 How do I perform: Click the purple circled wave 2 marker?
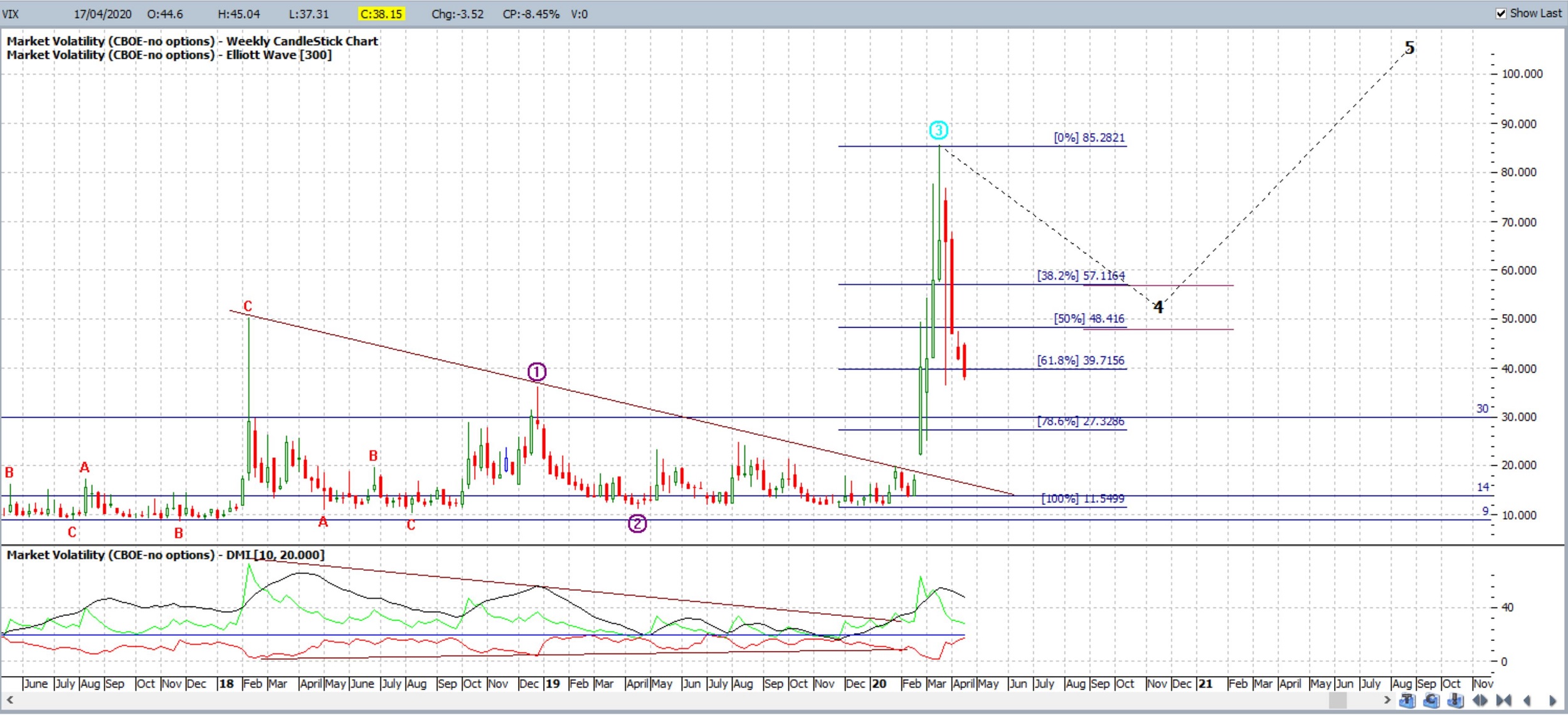(637, 523)
